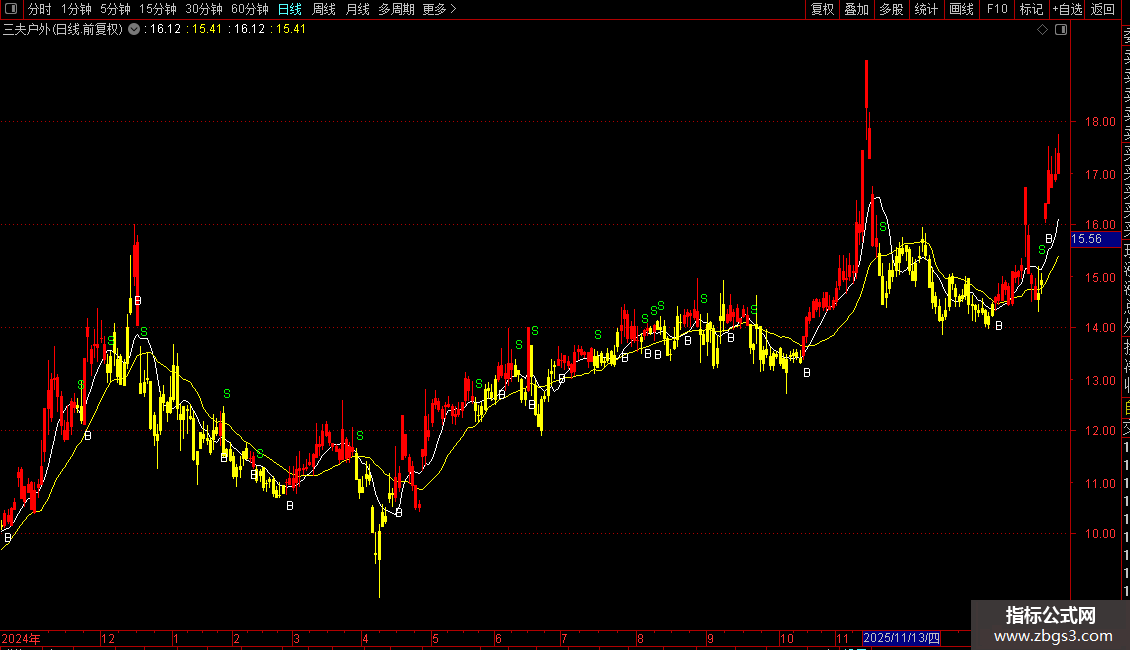Screen dimensions: 1130x650
Task: Click the month 7 label on time axis
Action: point(564,639)
